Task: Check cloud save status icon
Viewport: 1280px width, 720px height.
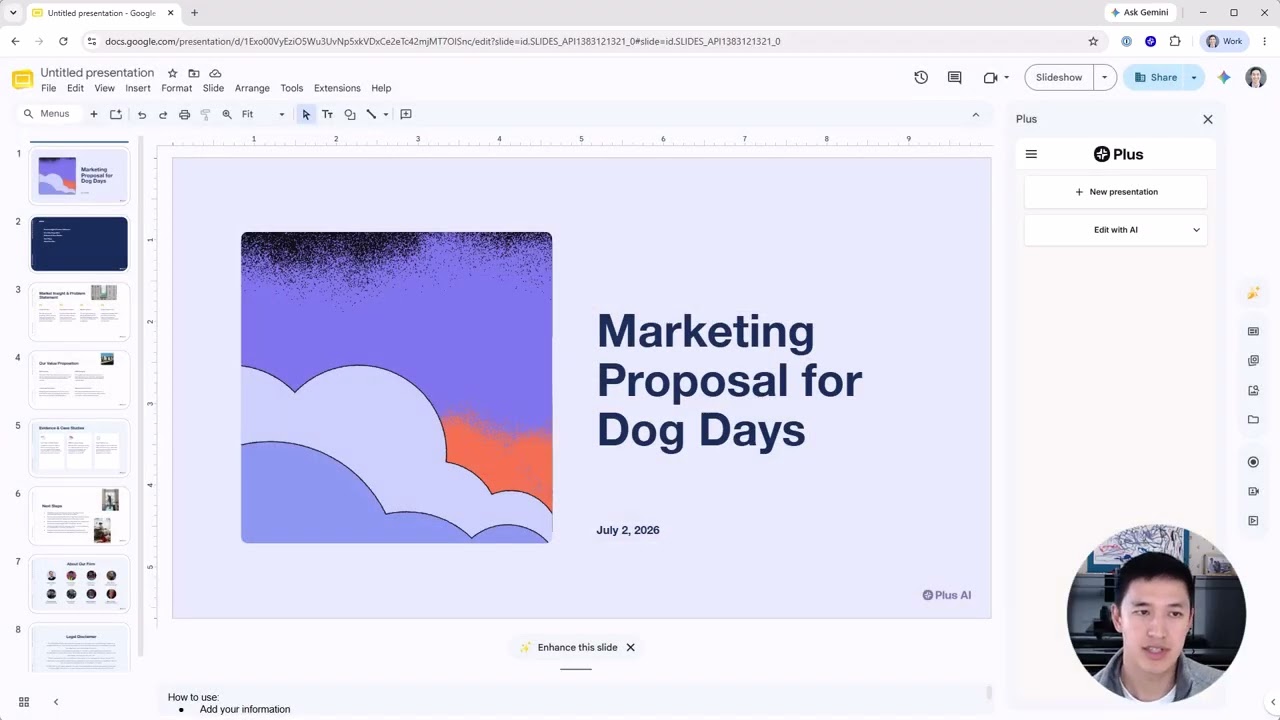Action: [215, 73]
